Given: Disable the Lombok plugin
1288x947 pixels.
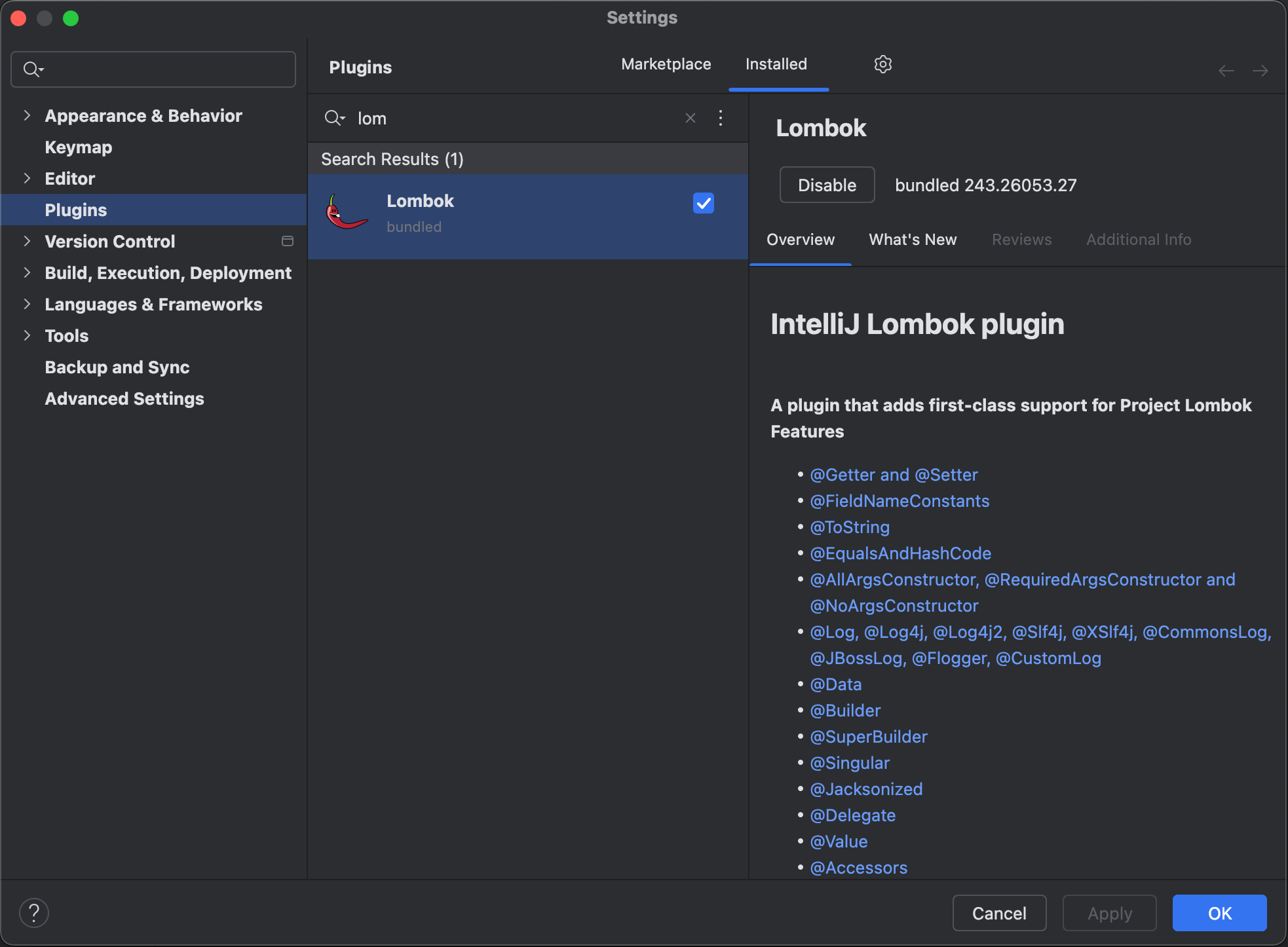Looking at the screenshot, I should [x=826, y=185].
